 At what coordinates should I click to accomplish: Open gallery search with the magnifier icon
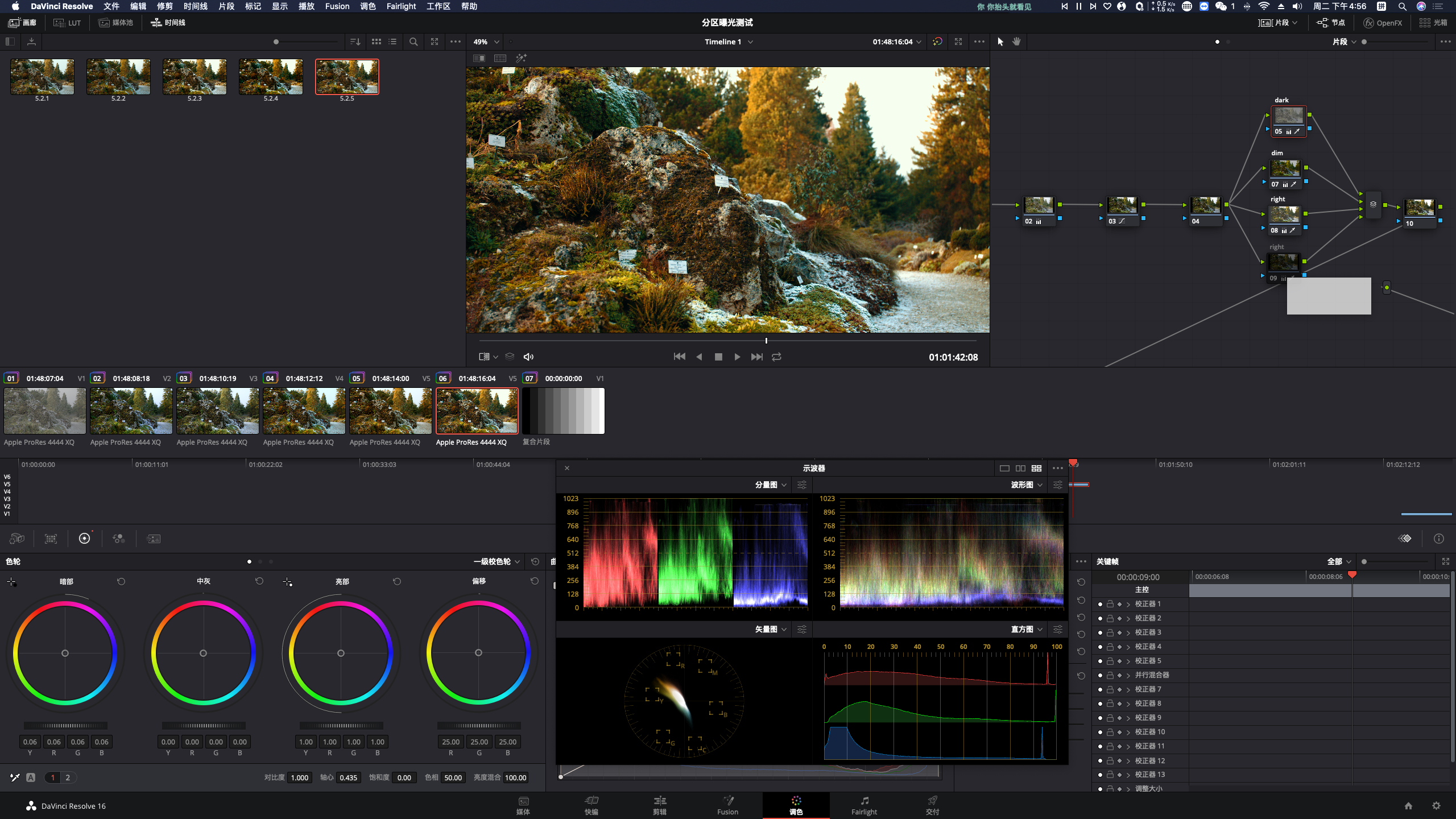click(x=413, y=42)
